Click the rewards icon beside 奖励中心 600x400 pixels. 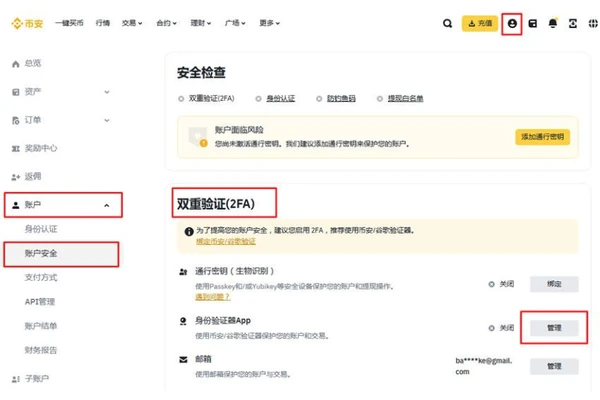pos(16,149)
